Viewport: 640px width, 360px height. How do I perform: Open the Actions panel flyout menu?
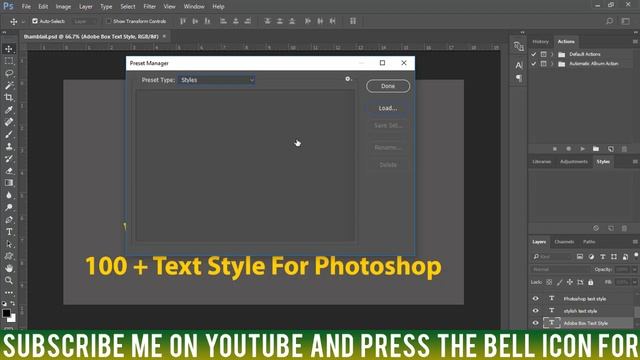(x=635, y=42)
